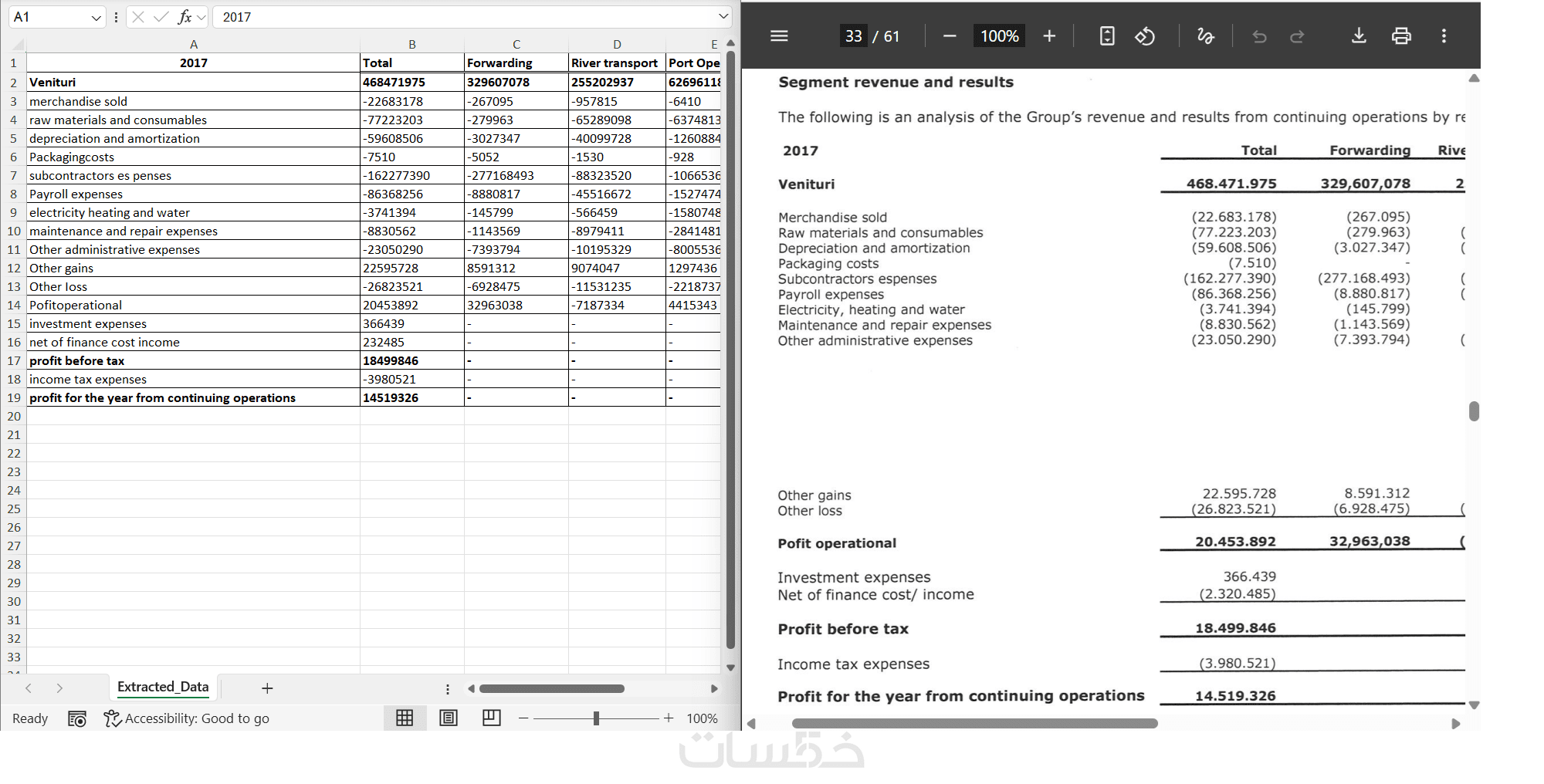Select the 'River transport' header cell

pos(617,63)
